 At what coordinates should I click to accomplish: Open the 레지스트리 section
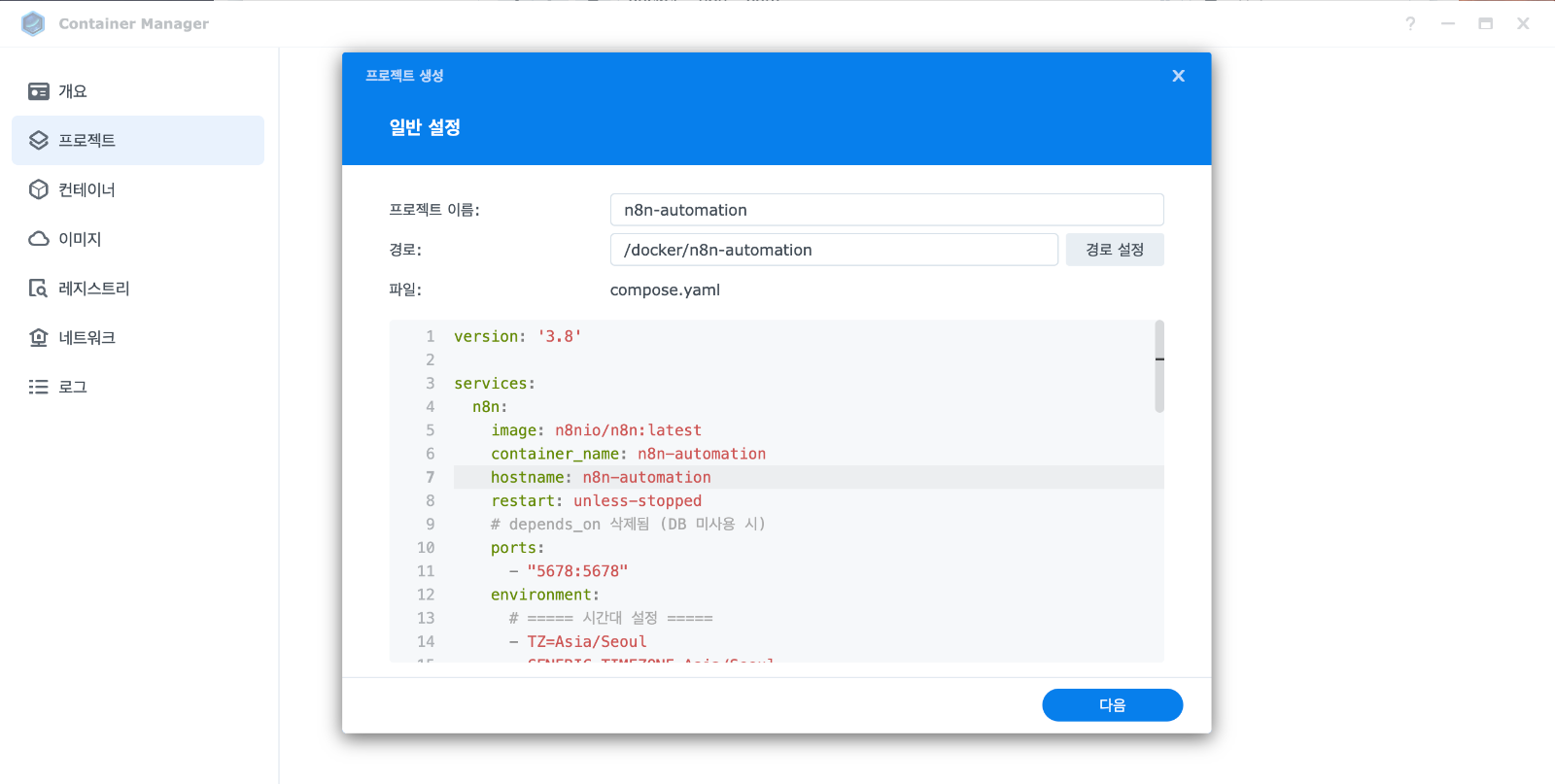(138, 289)
